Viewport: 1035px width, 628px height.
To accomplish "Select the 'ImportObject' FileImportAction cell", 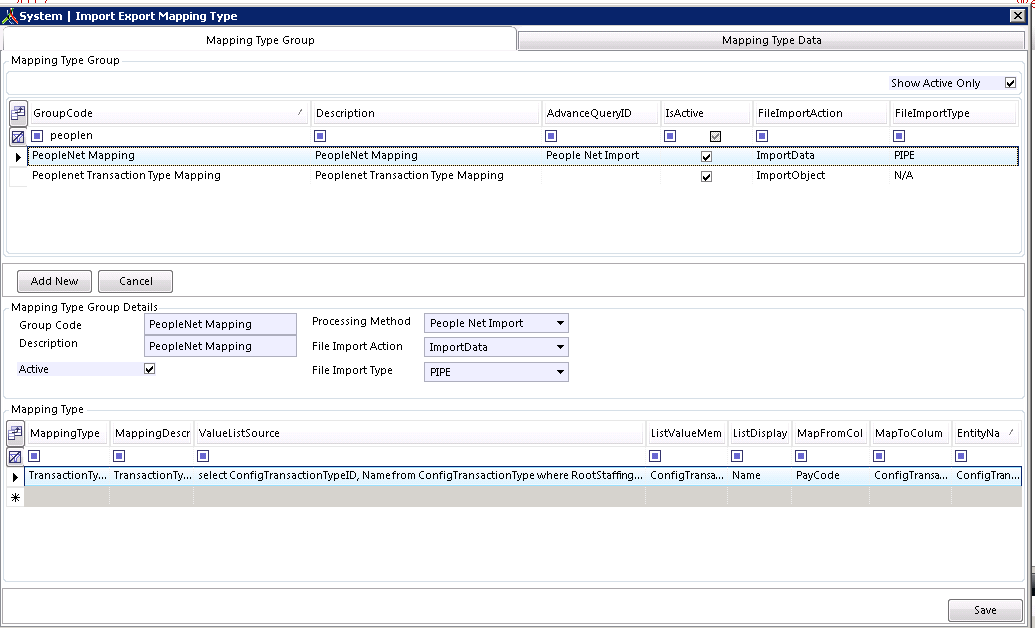I will coord(821,176).
